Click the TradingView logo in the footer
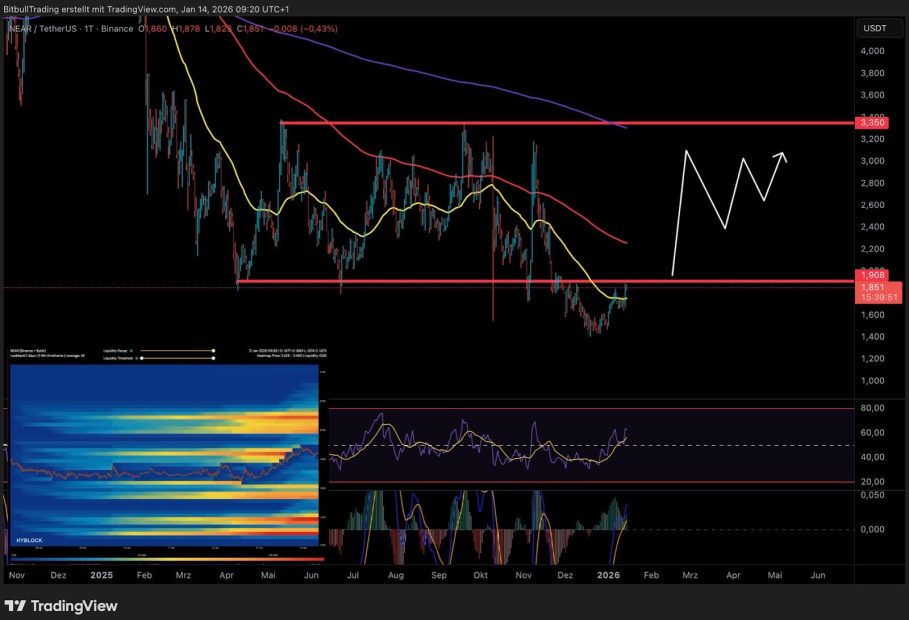The height and width of the screenshot is (620, 909). point(62,606)
